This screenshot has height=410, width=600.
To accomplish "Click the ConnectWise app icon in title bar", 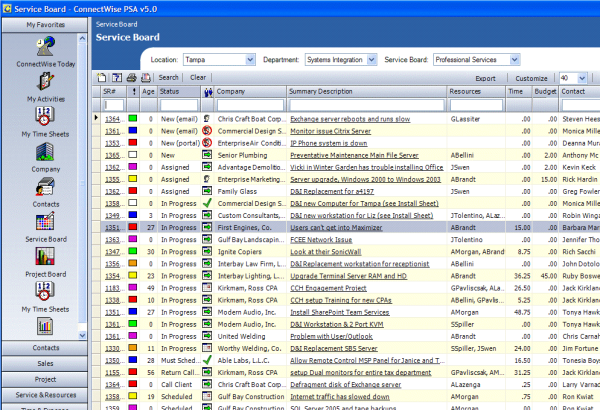I will (x=7, y=8).
